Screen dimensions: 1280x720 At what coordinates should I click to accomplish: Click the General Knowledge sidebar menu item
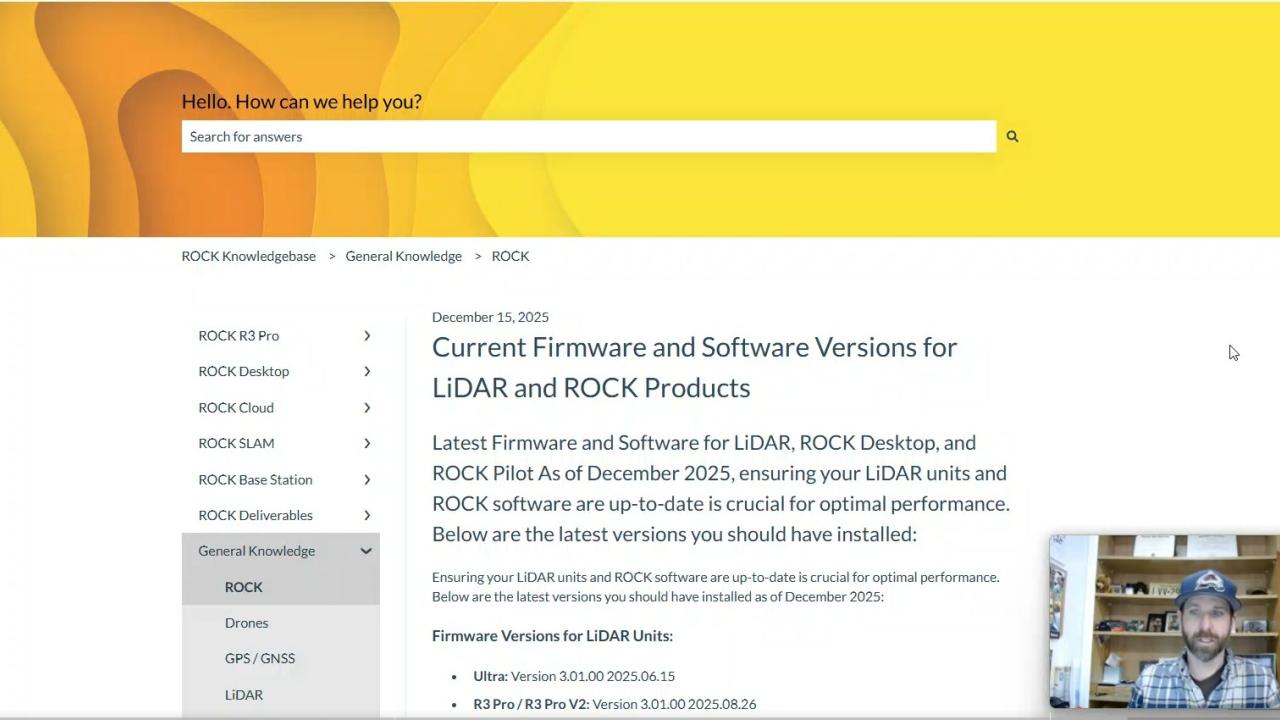coord(256,550)
